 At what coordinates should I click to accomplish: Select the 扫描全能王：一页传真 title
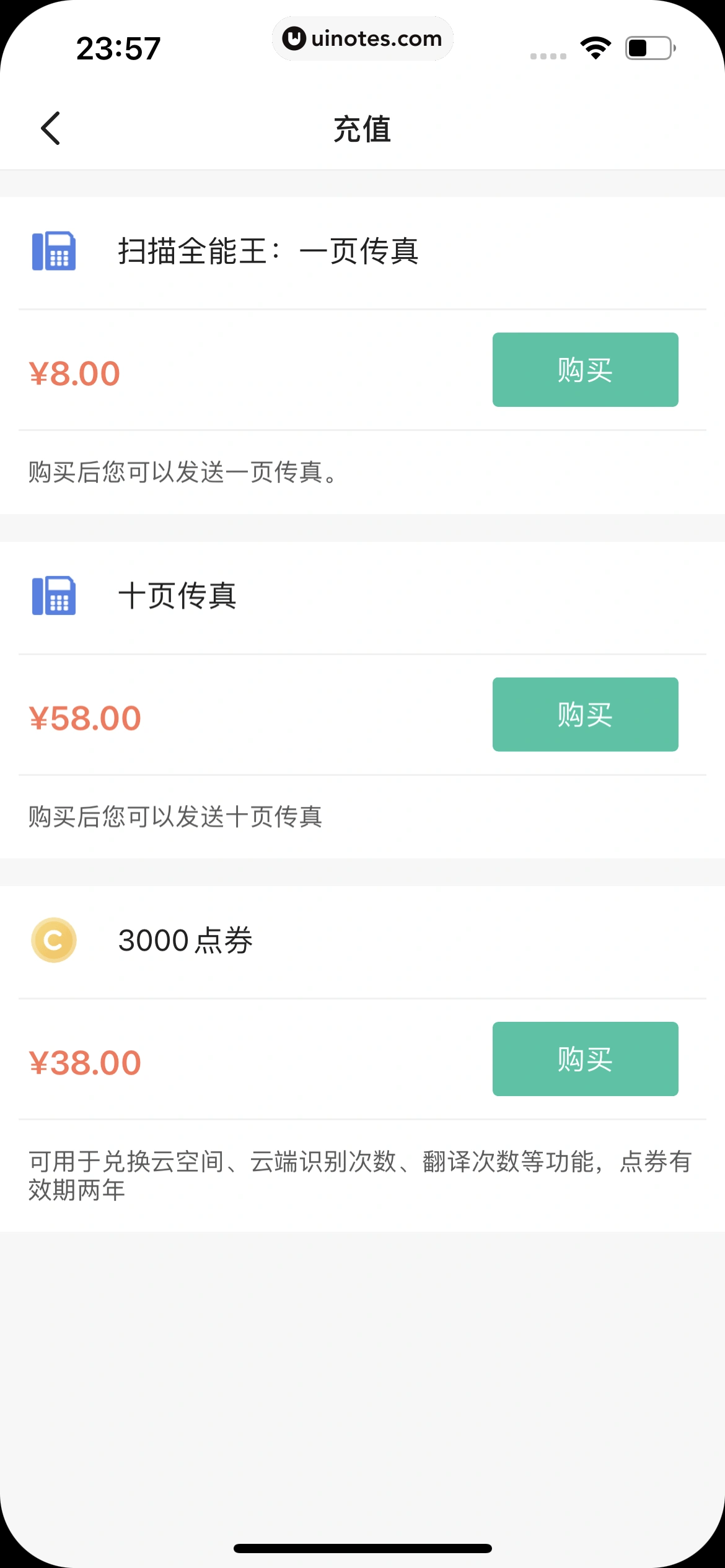[268, 251]
